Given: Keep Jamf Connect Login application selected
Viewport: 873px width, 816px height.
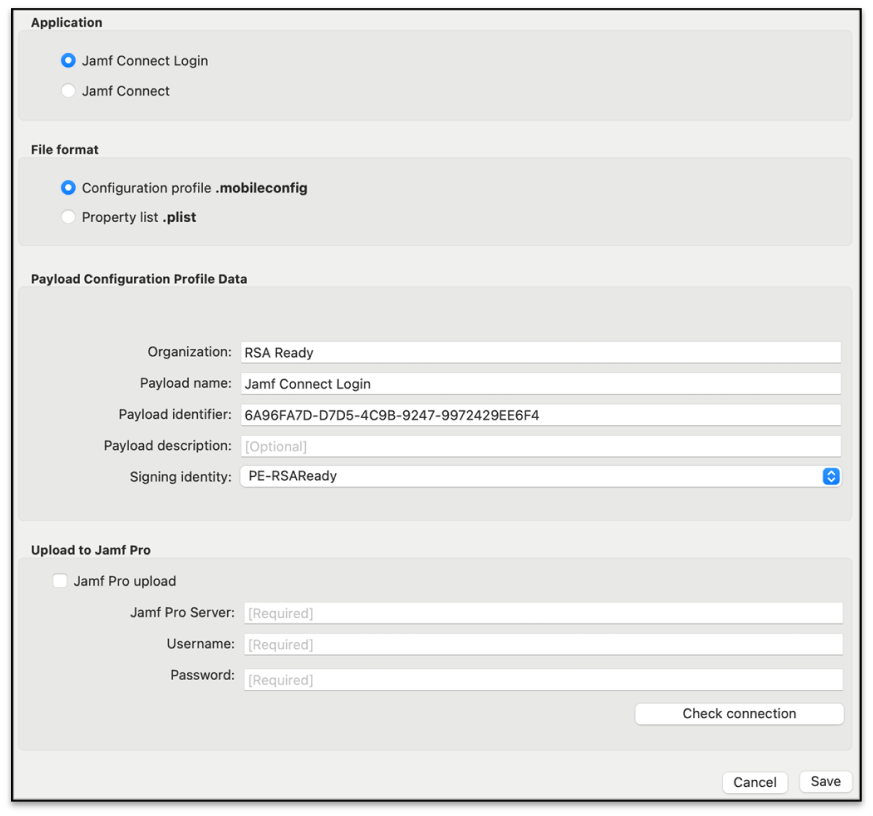Looking at the screenshot, I should (68, 60).
